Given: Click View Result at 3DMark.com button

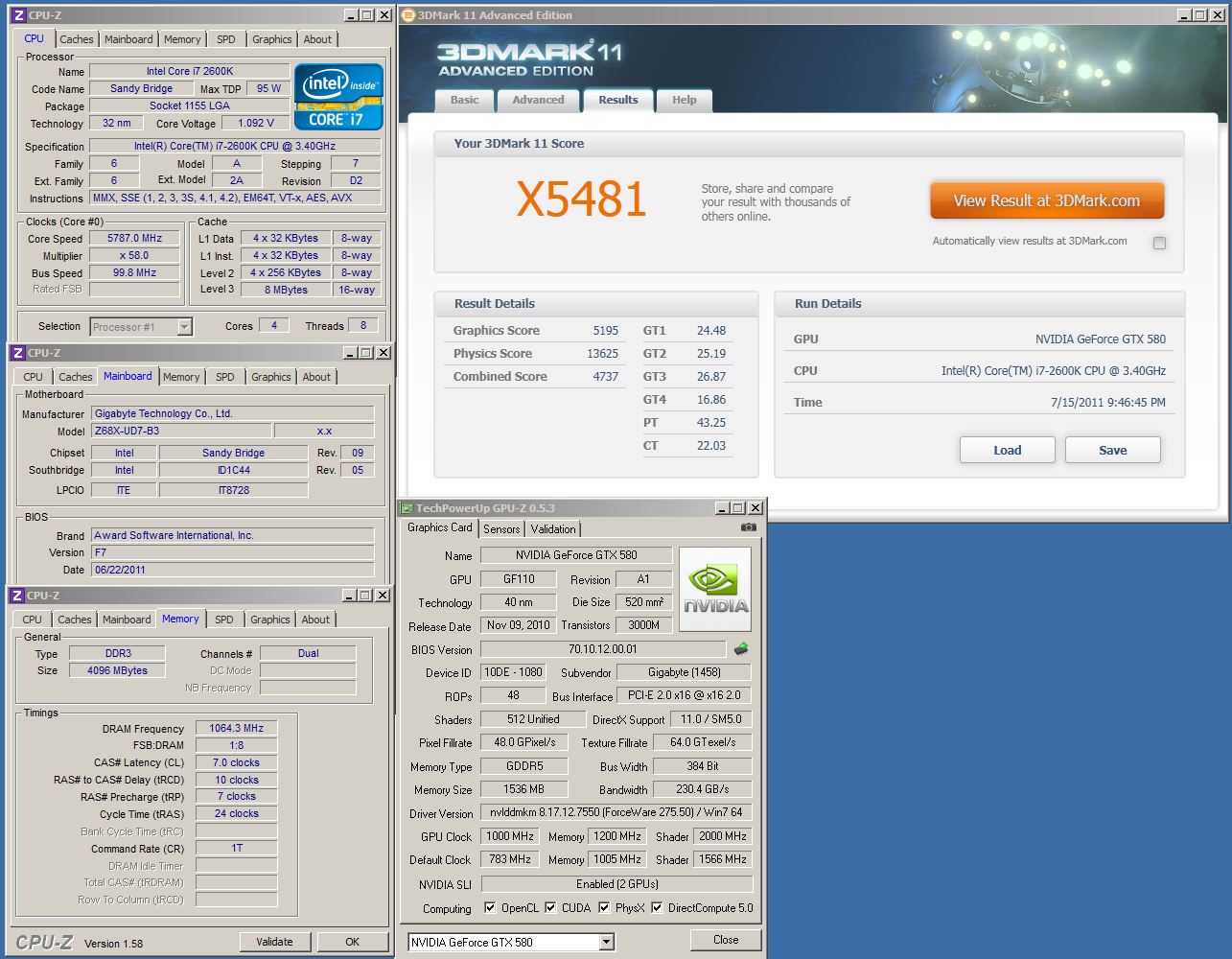Looking at the screenshot, I should [1047, 200].
